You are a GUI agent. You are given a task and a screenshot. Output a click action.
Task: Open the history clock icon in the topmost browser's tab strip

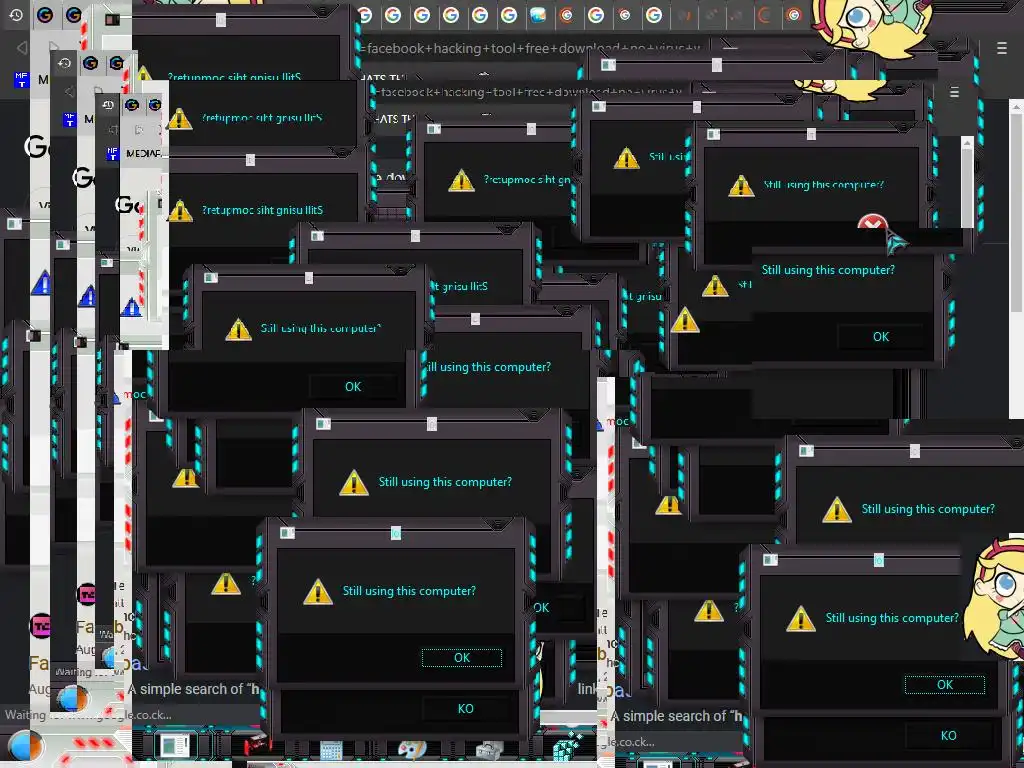coord(16,14)
